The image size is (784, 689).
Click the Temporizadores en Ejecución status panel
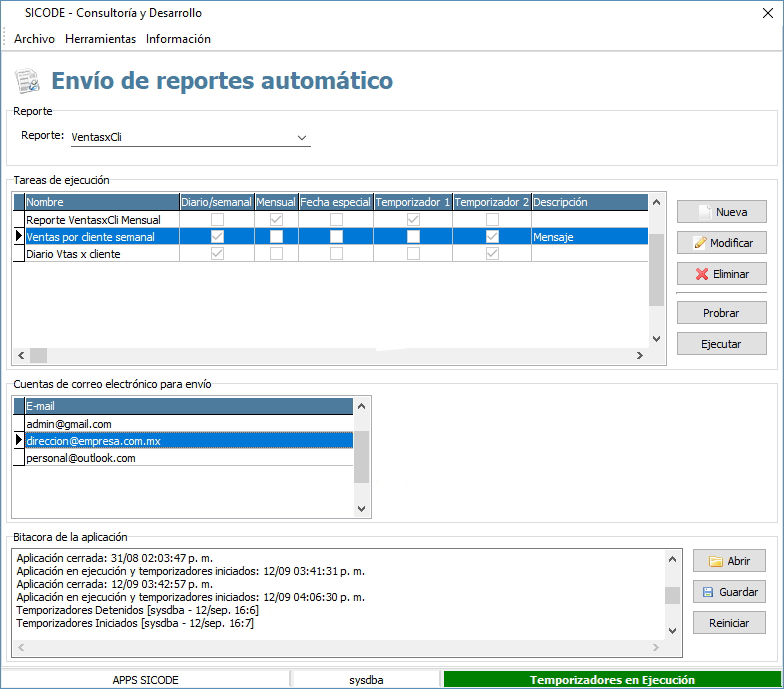[x=612, y=680]
